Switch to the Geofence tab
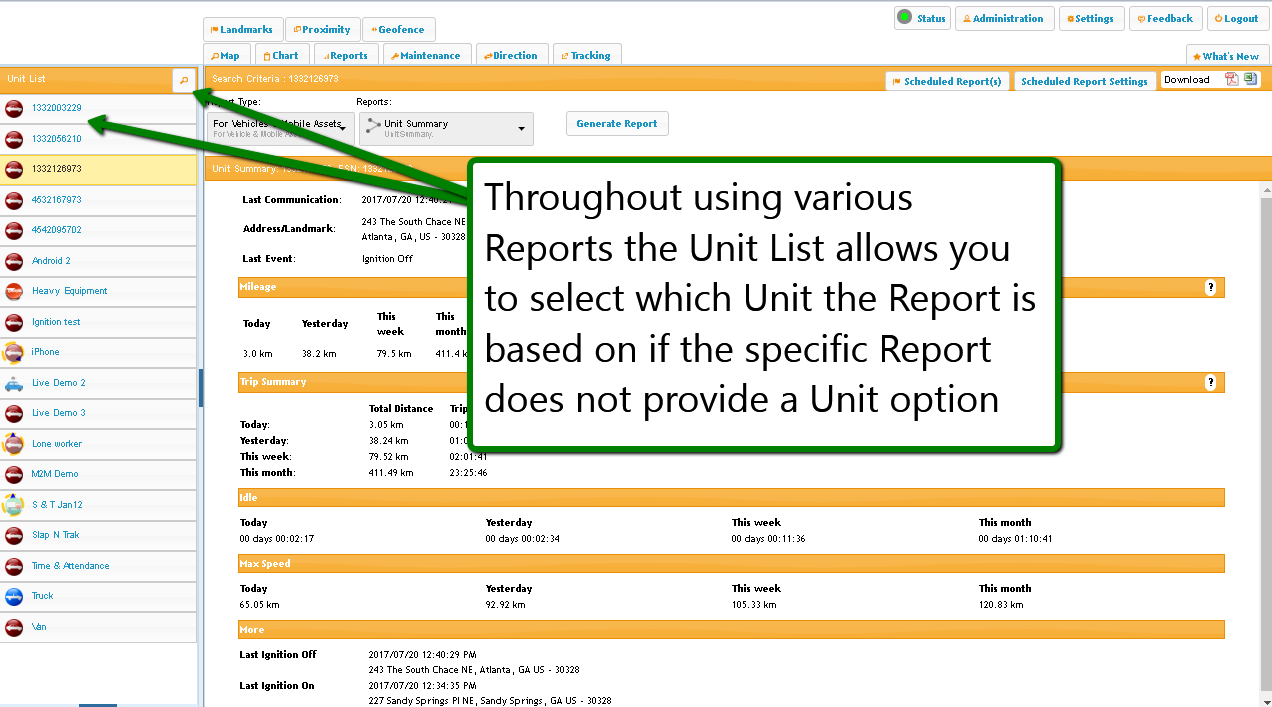Screen dimensions: 1272x707 pos(398,30)
